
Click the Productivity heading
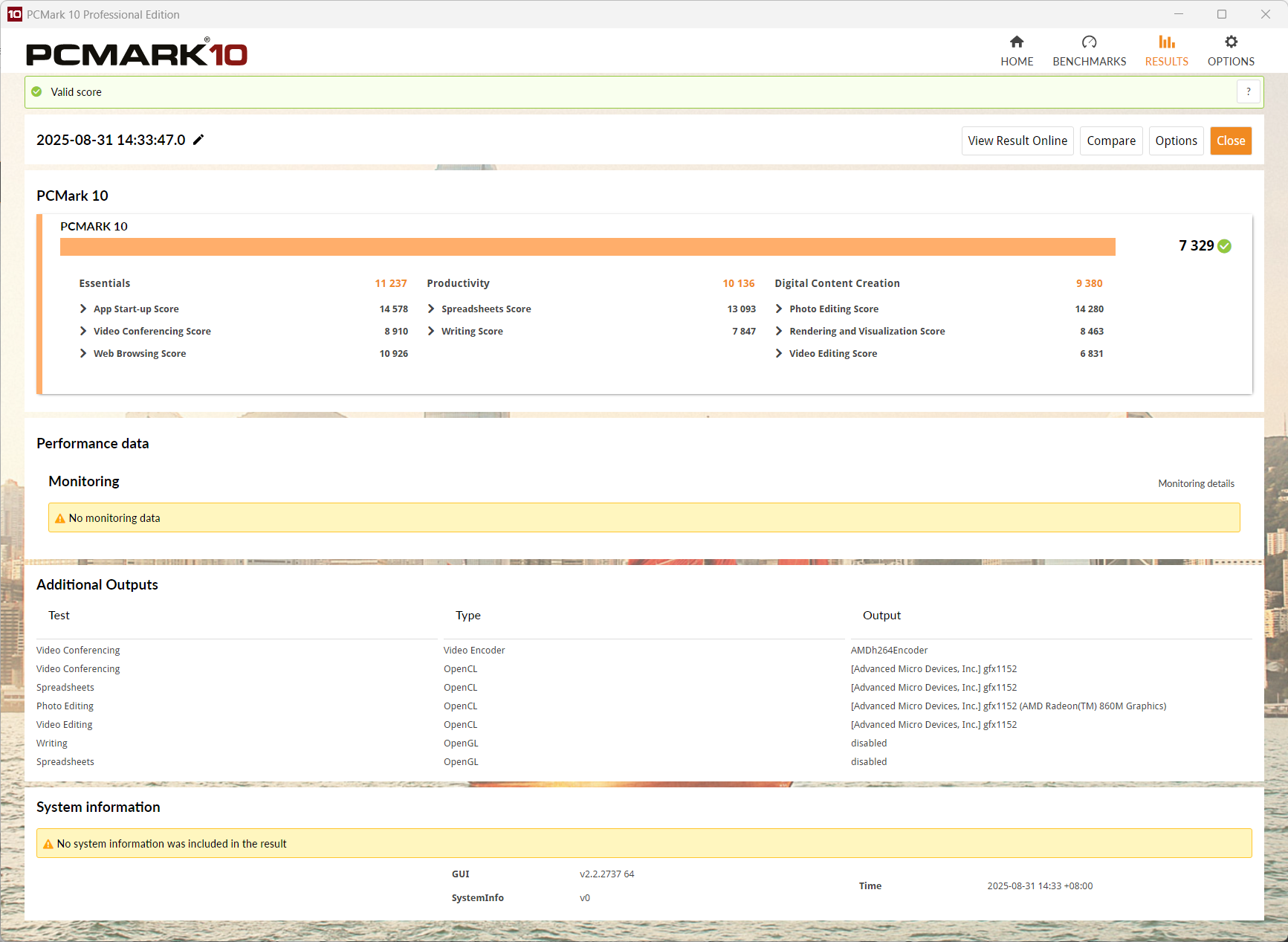459,283
